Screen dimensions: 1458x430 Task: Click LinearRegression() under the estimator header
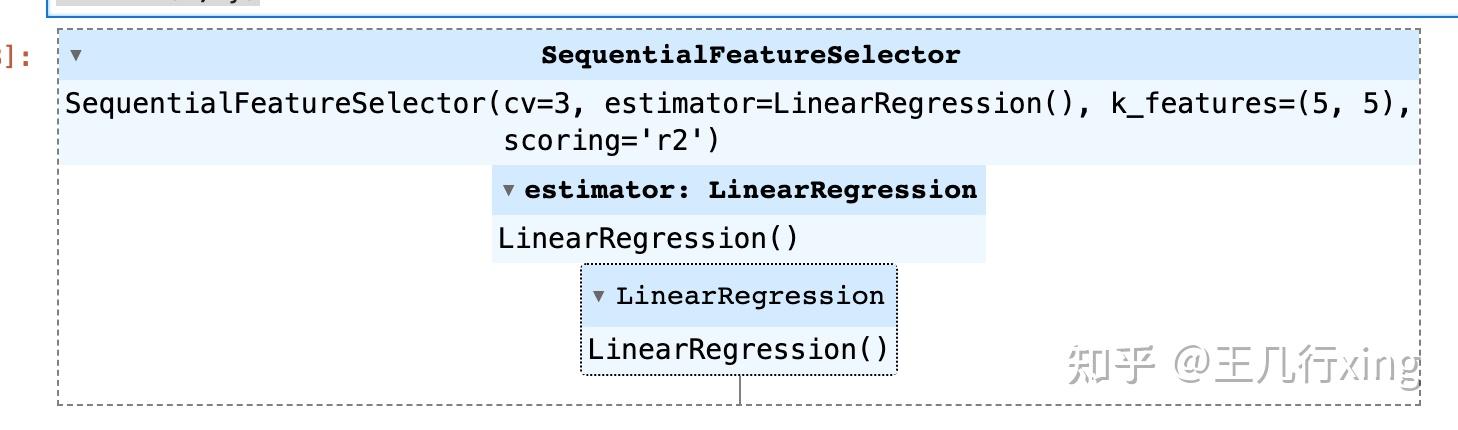point(648,239)
